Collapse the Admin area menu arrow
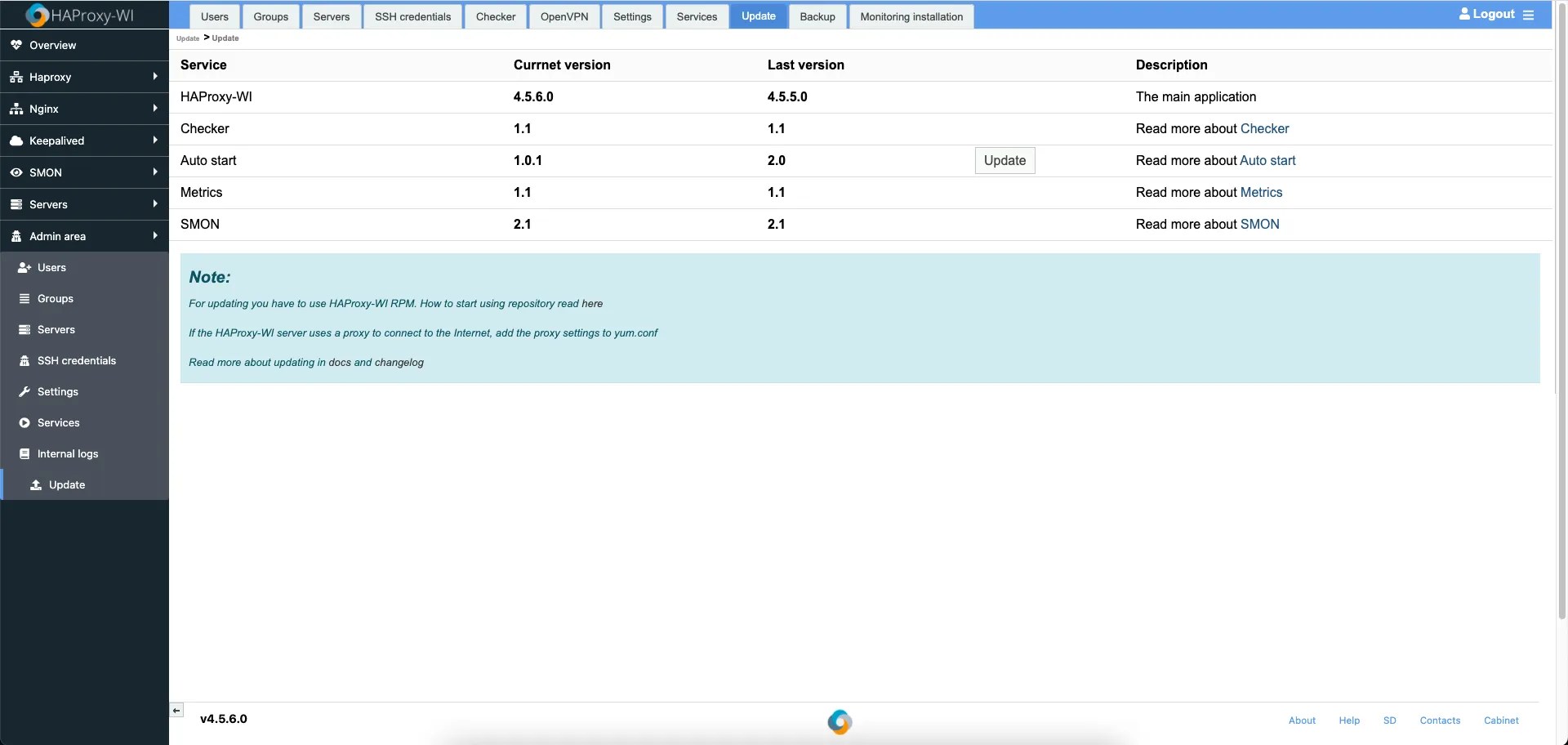This screenshot has height=745, width=1568. point(155,235)
